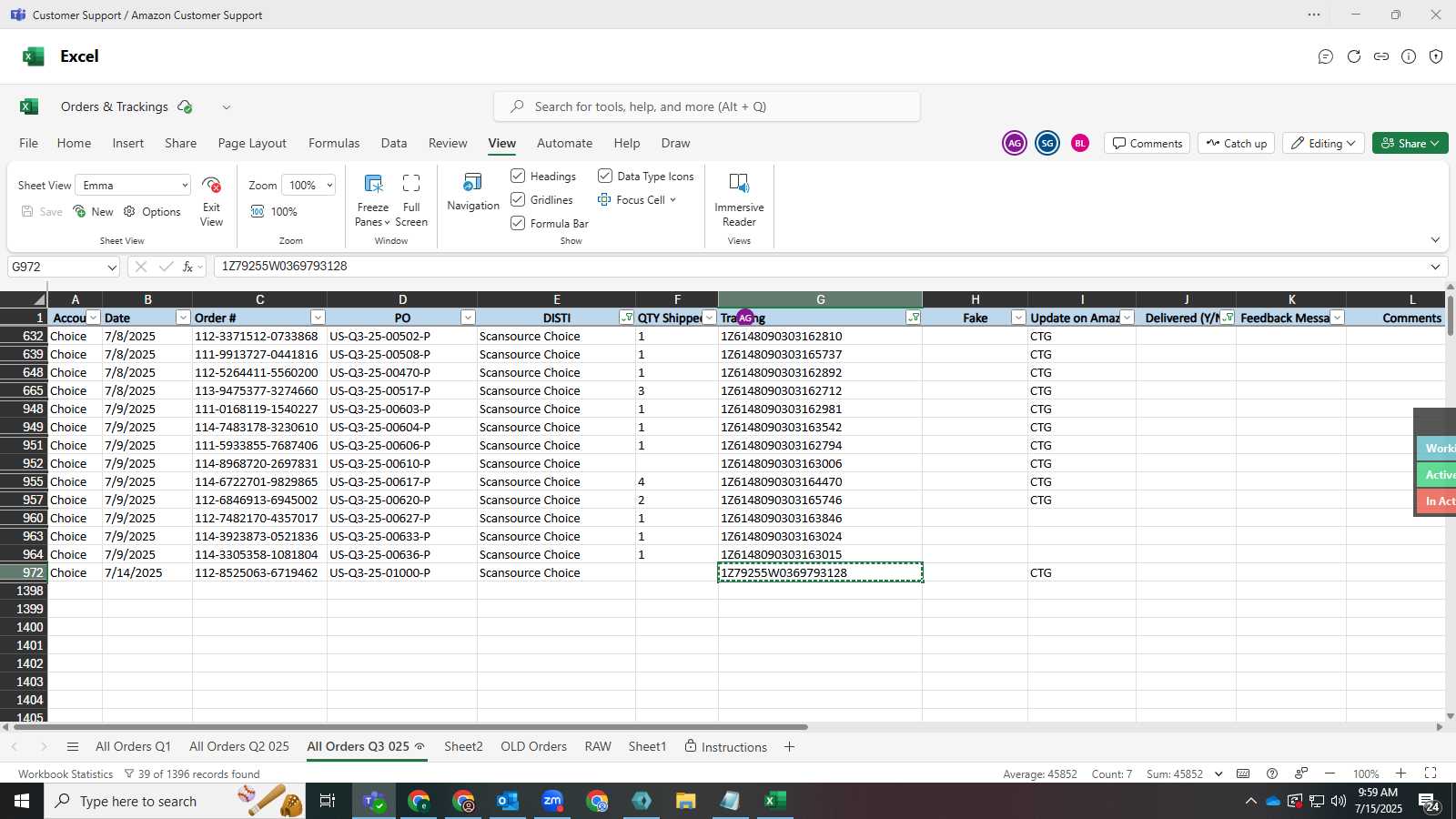Click the Freeze Panes icon
This screenshot has width=1456, height=819.
[x=373, y=184]
